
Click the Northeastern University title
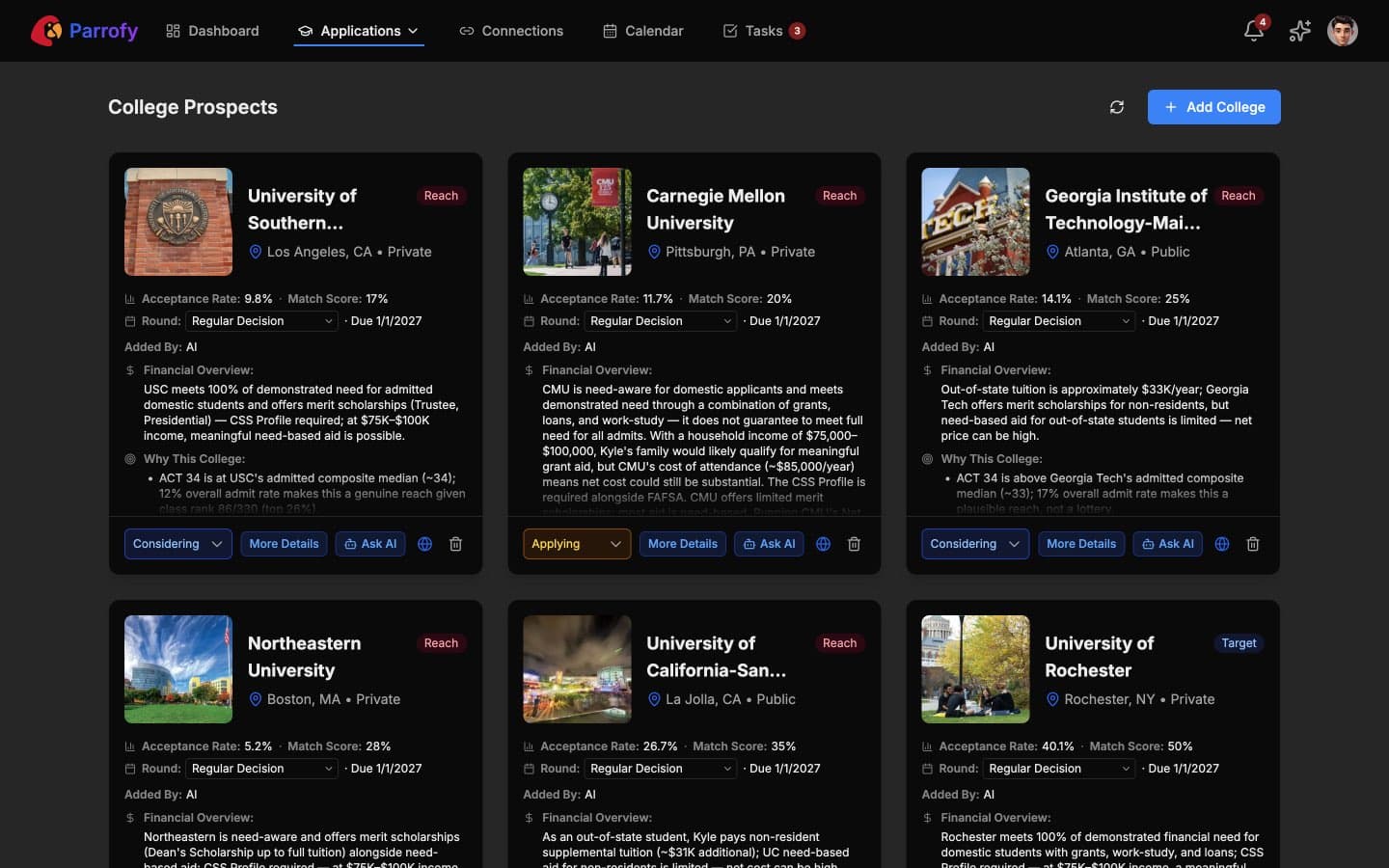pos(304,657)
